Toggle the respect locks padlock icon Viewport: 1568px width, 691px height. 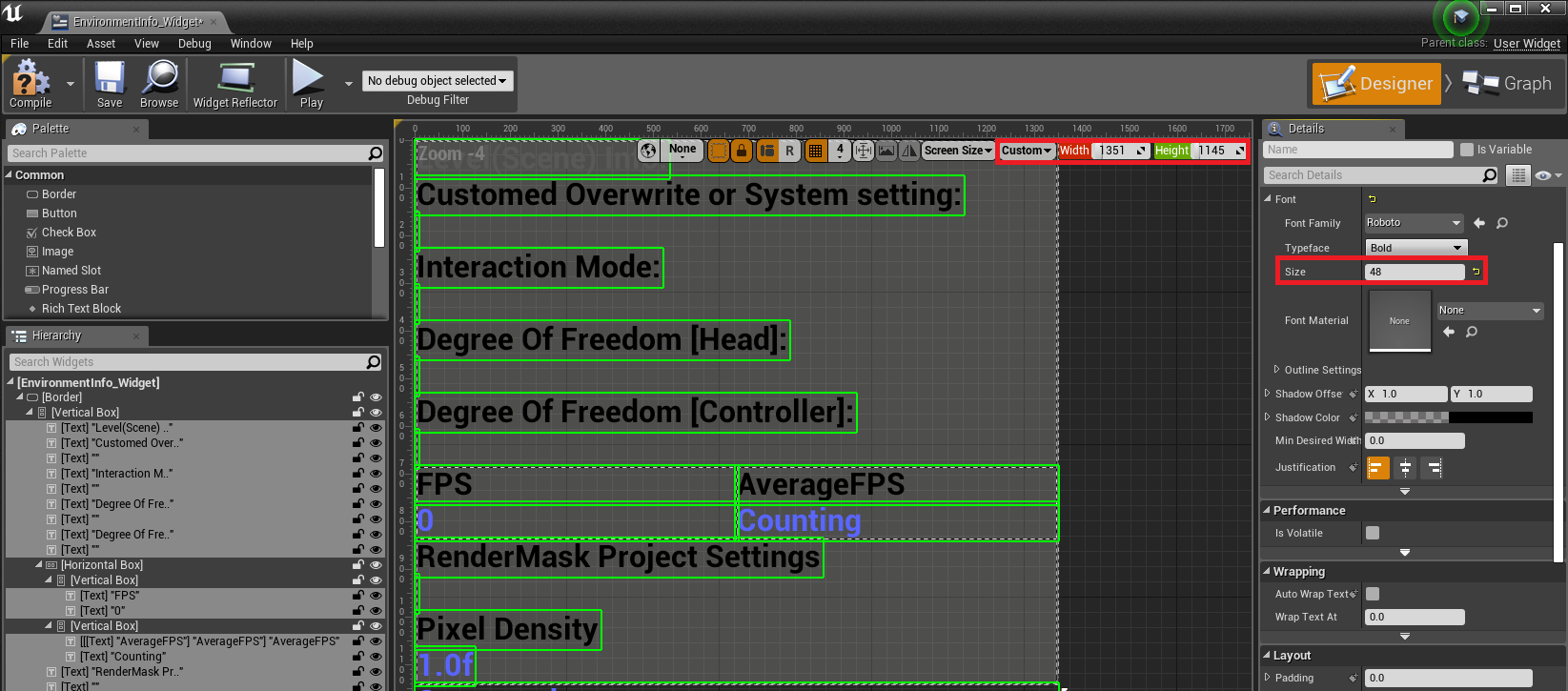point(742,151)
